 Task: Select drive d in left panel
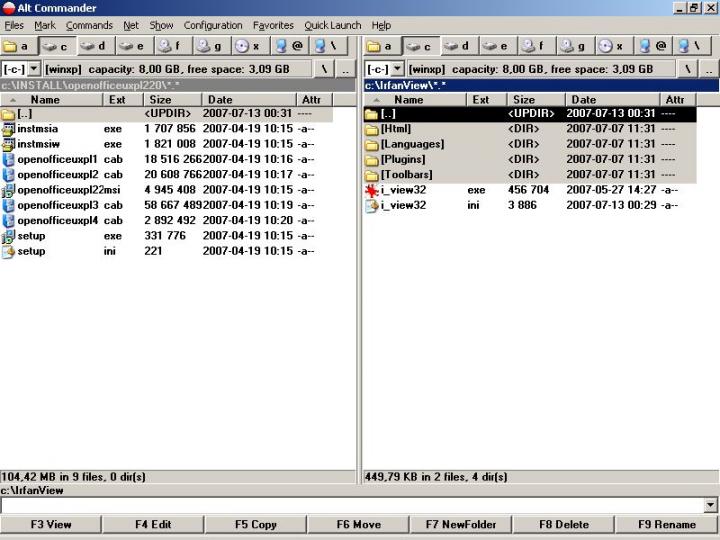pyautogui.click(x=94, y=46)
